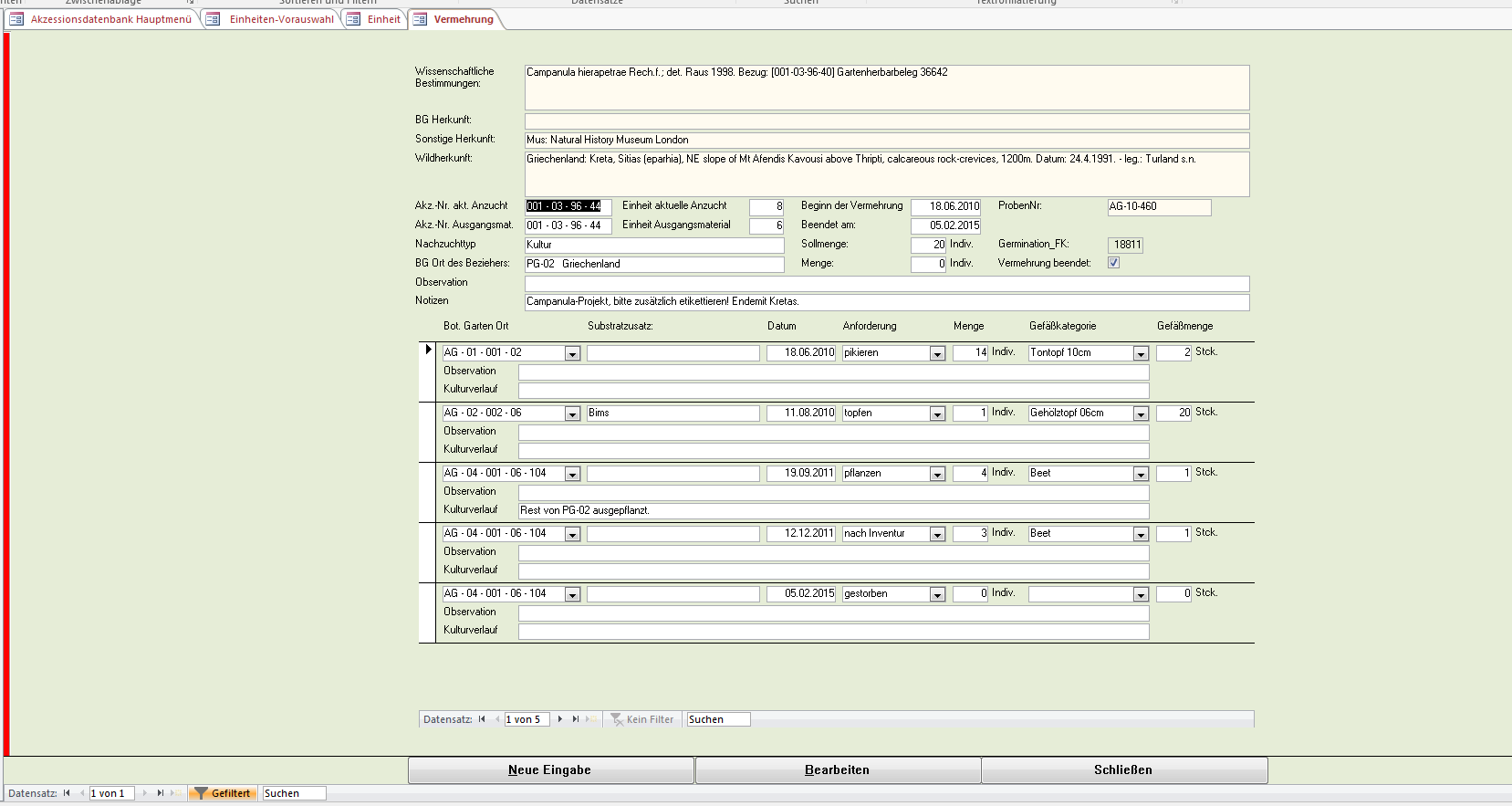1512x806 pixels.
Task: Open Bot. Garten Ort dropdown 'AG - 01 - 001 - 02'
Action: (572, 353)
